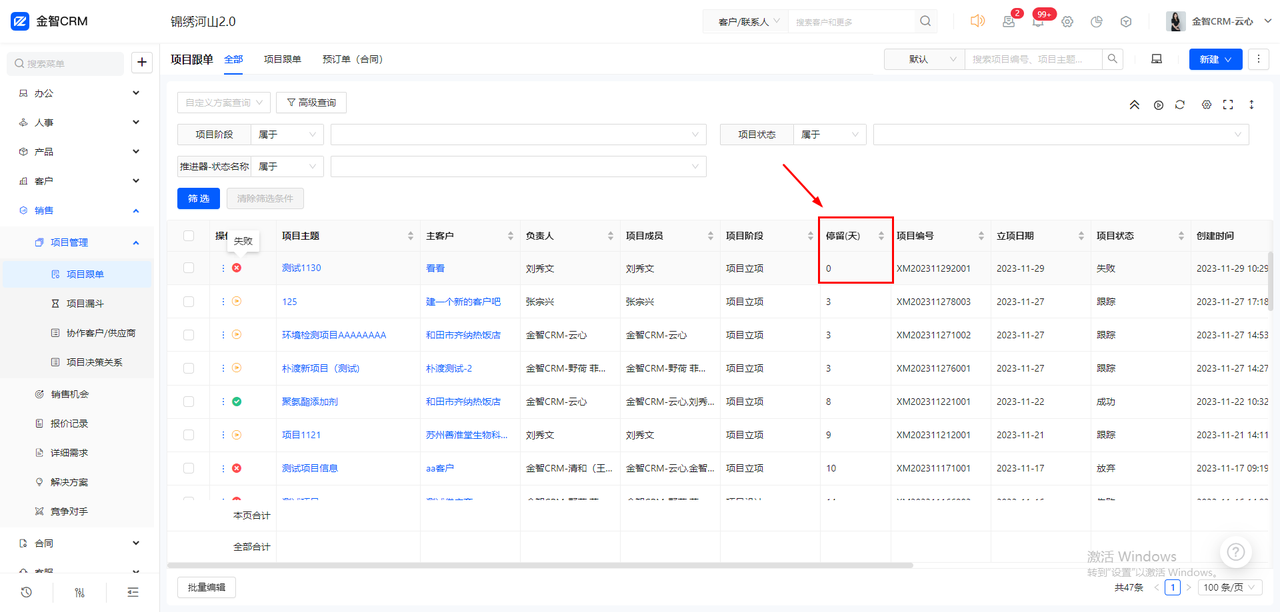Click the red failed status icon for 测试1130

tap(237, 268)
